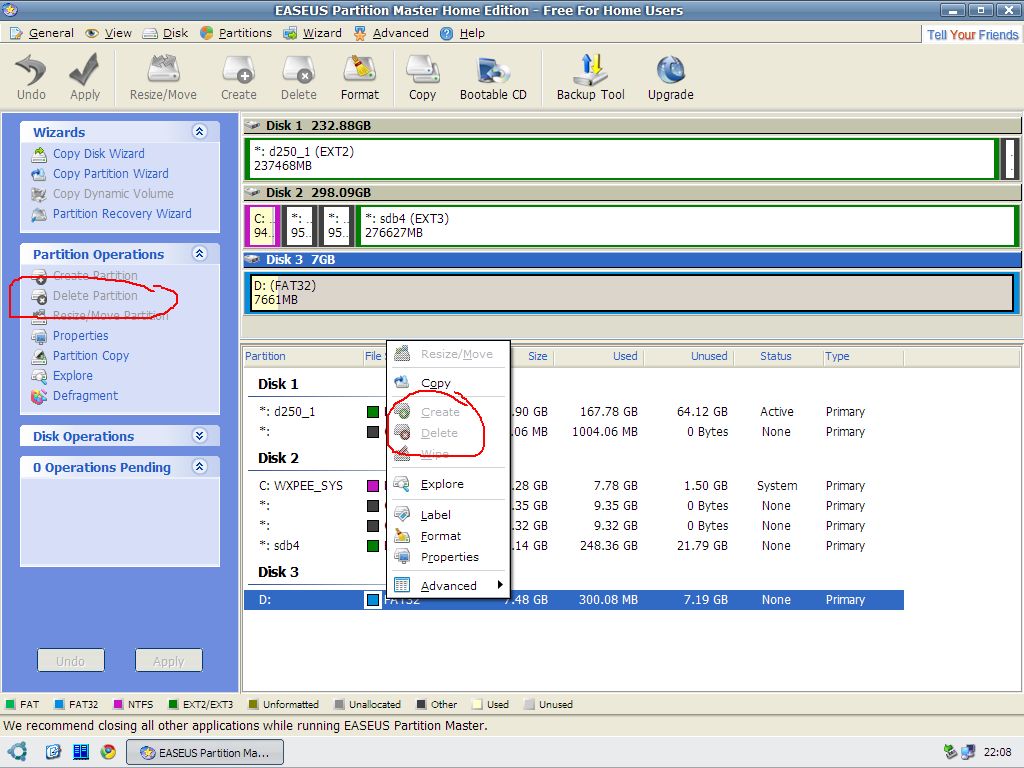The image size is (1024, 768).
Task: Open the Bootable CD tool
Action: [x=493, y=76]
